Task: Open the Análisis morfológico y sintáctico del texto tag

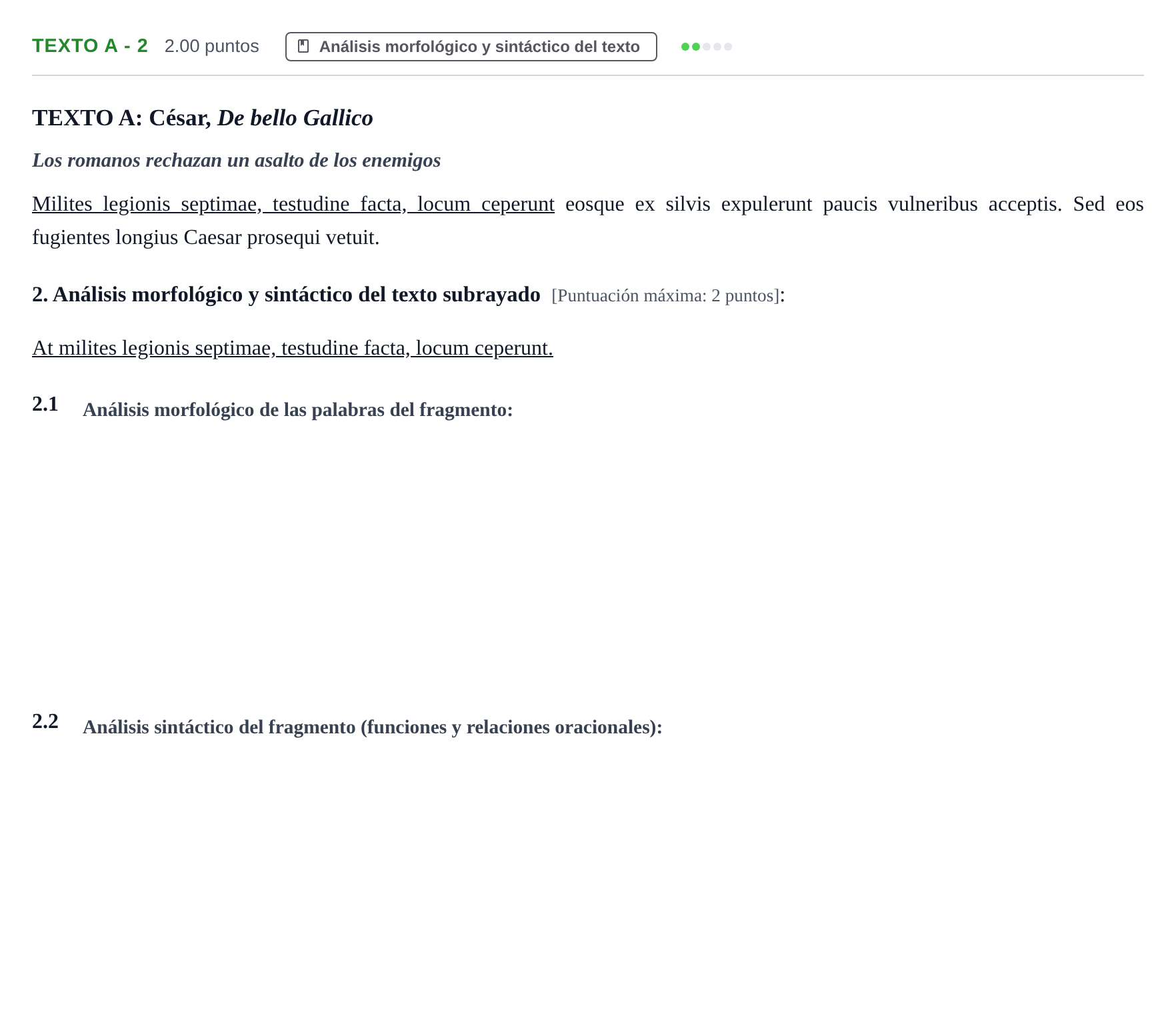Action: (471, 47)
